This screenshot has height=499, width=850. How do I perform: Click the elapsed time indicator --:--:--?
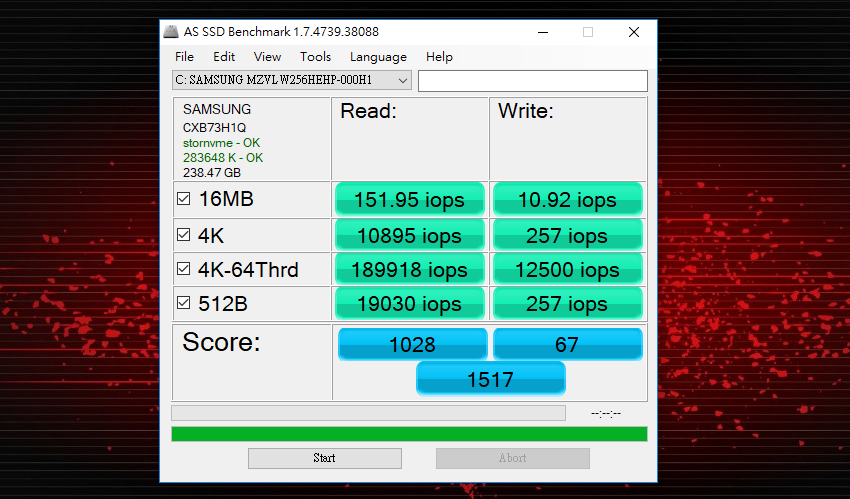[x=606, y=413]
